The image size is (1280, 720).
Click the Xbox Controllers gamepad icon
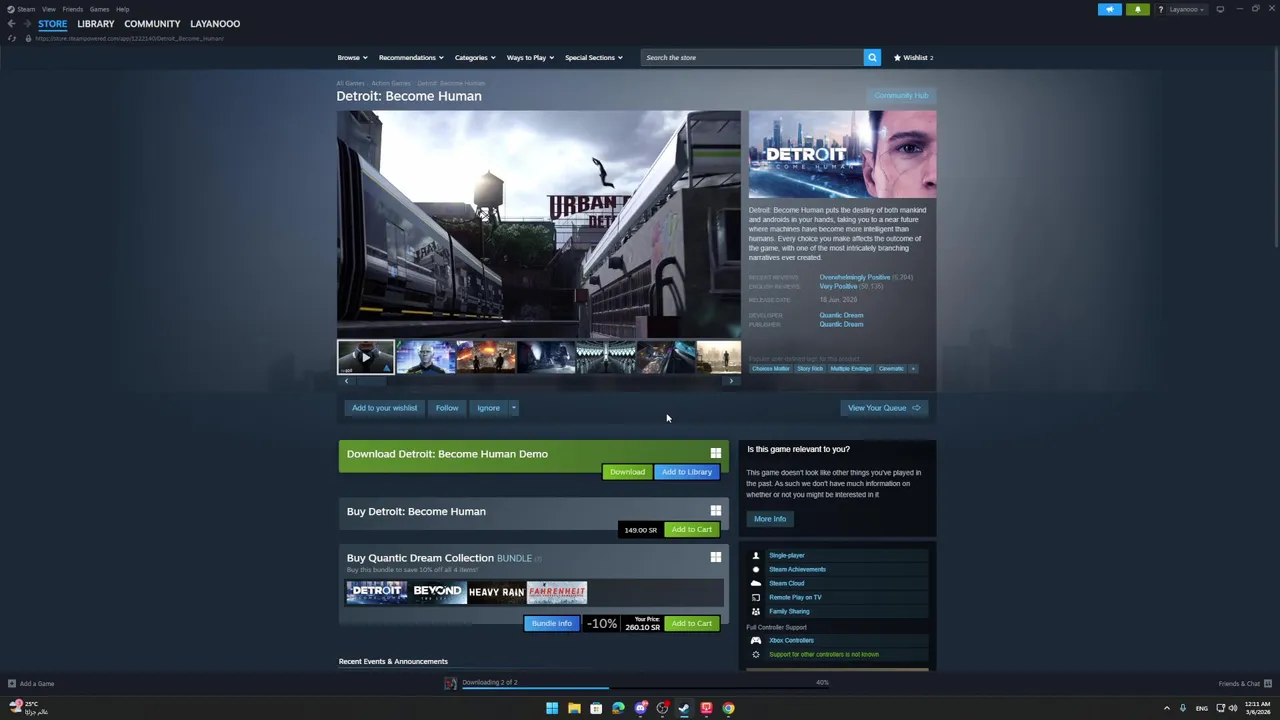[756, 640]
